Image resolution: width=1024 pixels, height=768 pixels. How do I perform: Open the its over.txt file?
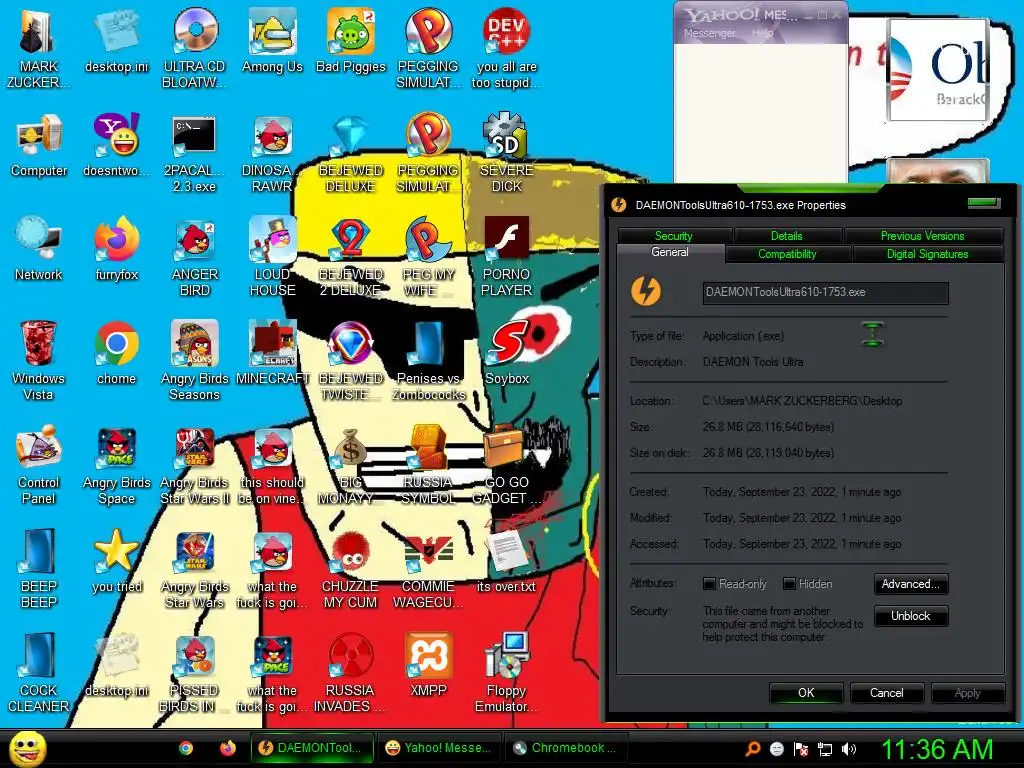506,560
